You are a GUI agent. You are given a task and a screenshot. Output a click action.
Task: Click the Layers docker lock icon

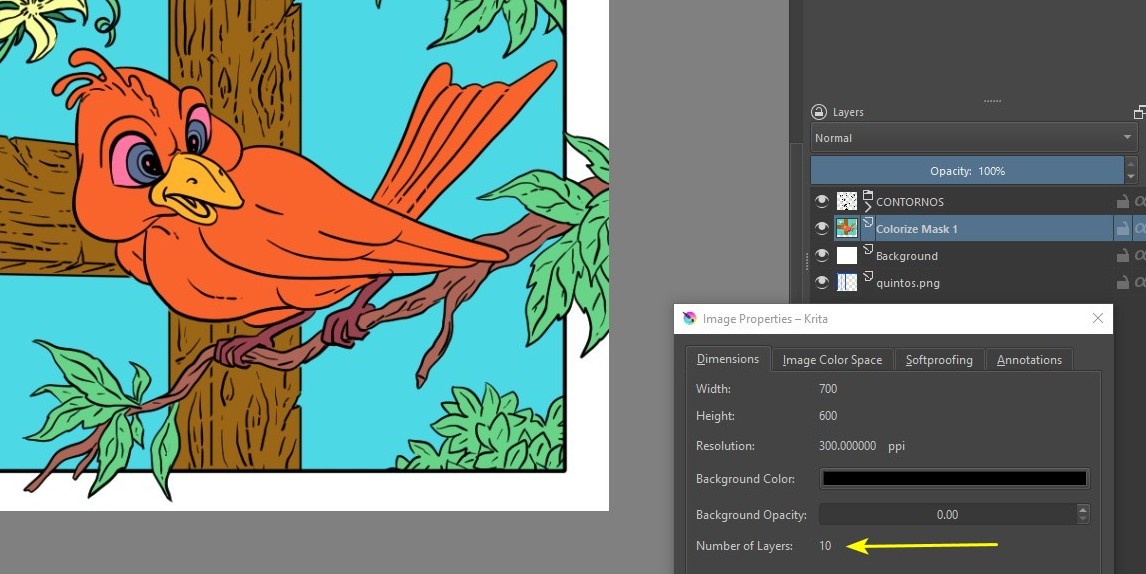tap(819, 112)
